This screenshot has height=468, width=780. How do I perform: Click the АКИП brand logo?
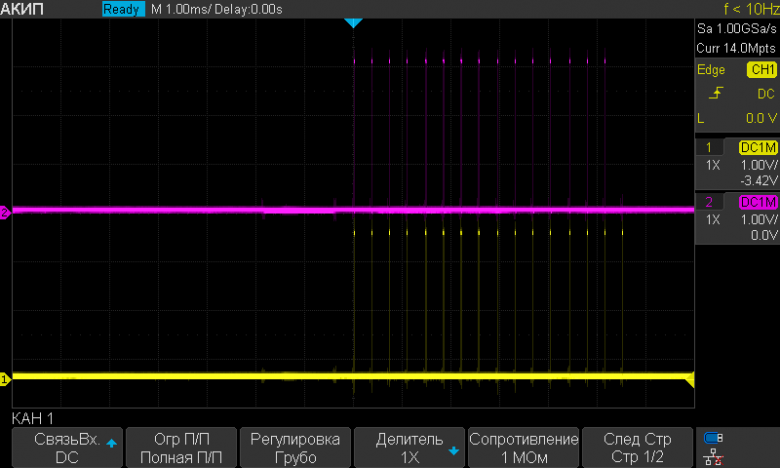pyautogui.click(x=22, y=9)
